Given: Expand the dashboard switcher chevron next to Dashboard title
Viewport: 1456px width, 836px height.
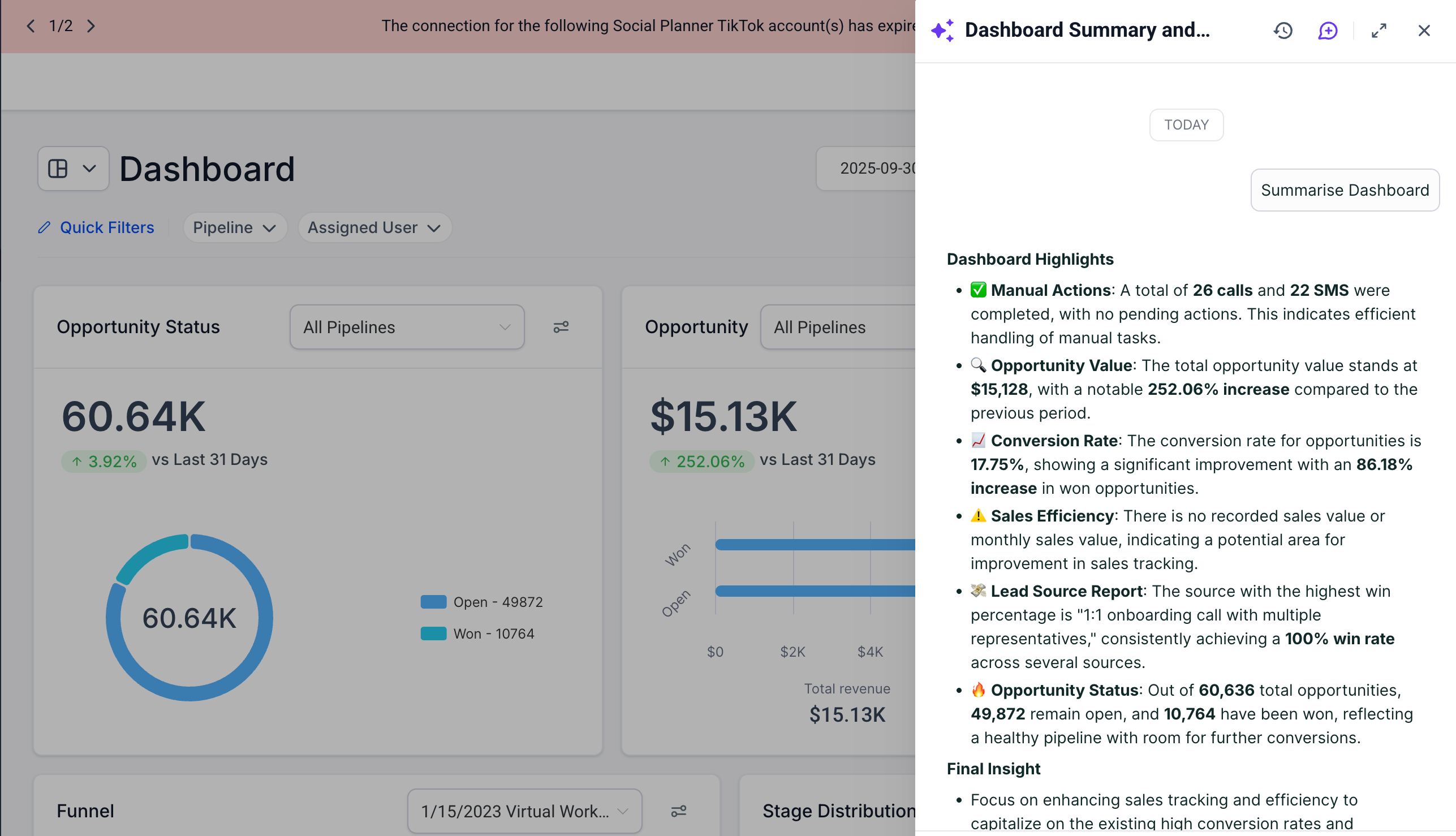Looking at the screenshot, I should click(89, 168).
